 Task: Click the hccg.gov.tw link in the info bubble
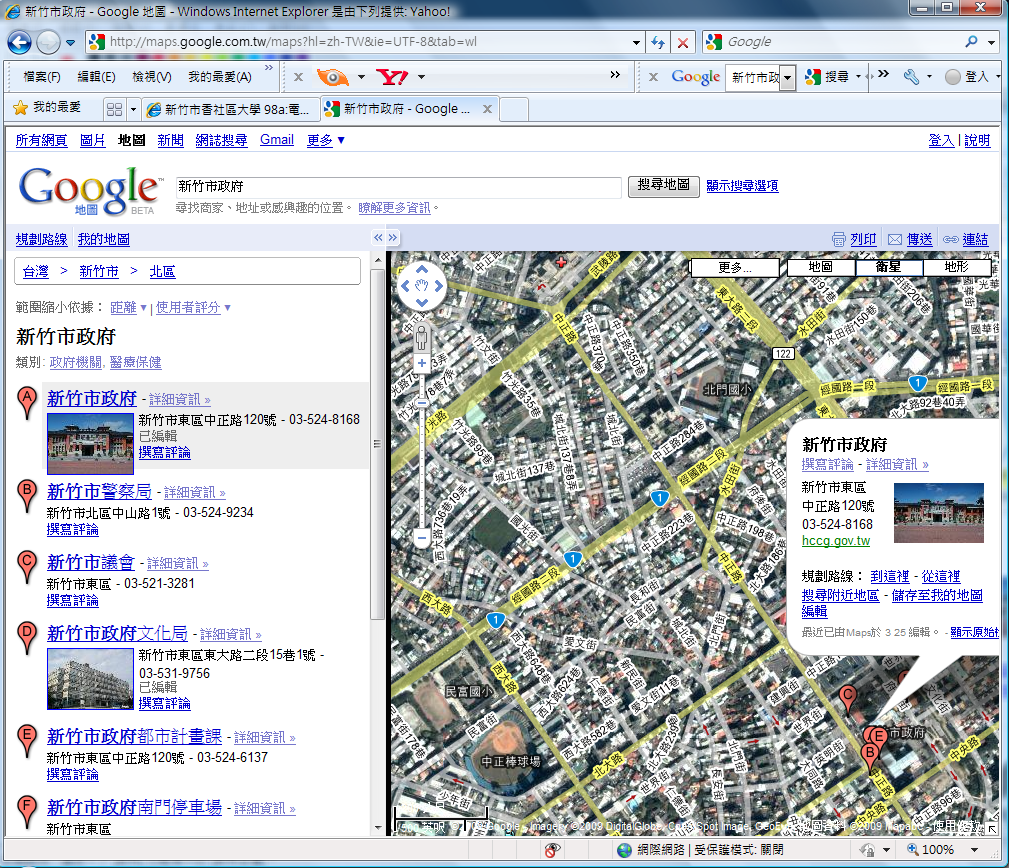[x=835, y=540]
